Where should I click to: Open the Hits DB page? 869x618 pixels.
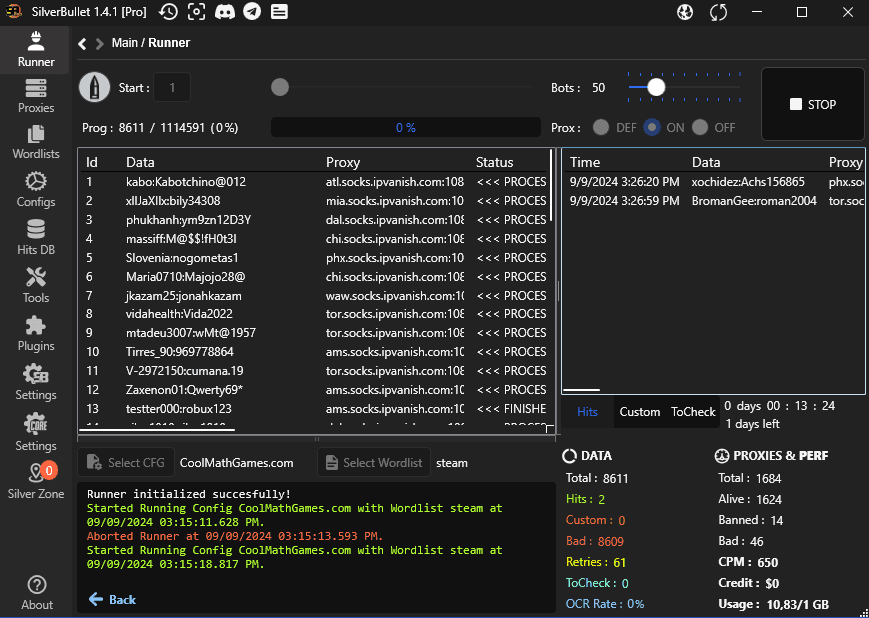click(x=36, y=236)
